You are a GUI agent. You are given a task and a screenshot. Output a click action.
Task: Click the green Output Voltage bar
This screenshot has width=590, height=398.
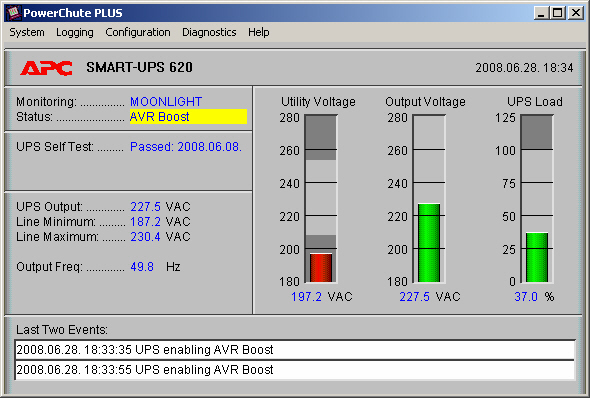[x=429, y=243]
